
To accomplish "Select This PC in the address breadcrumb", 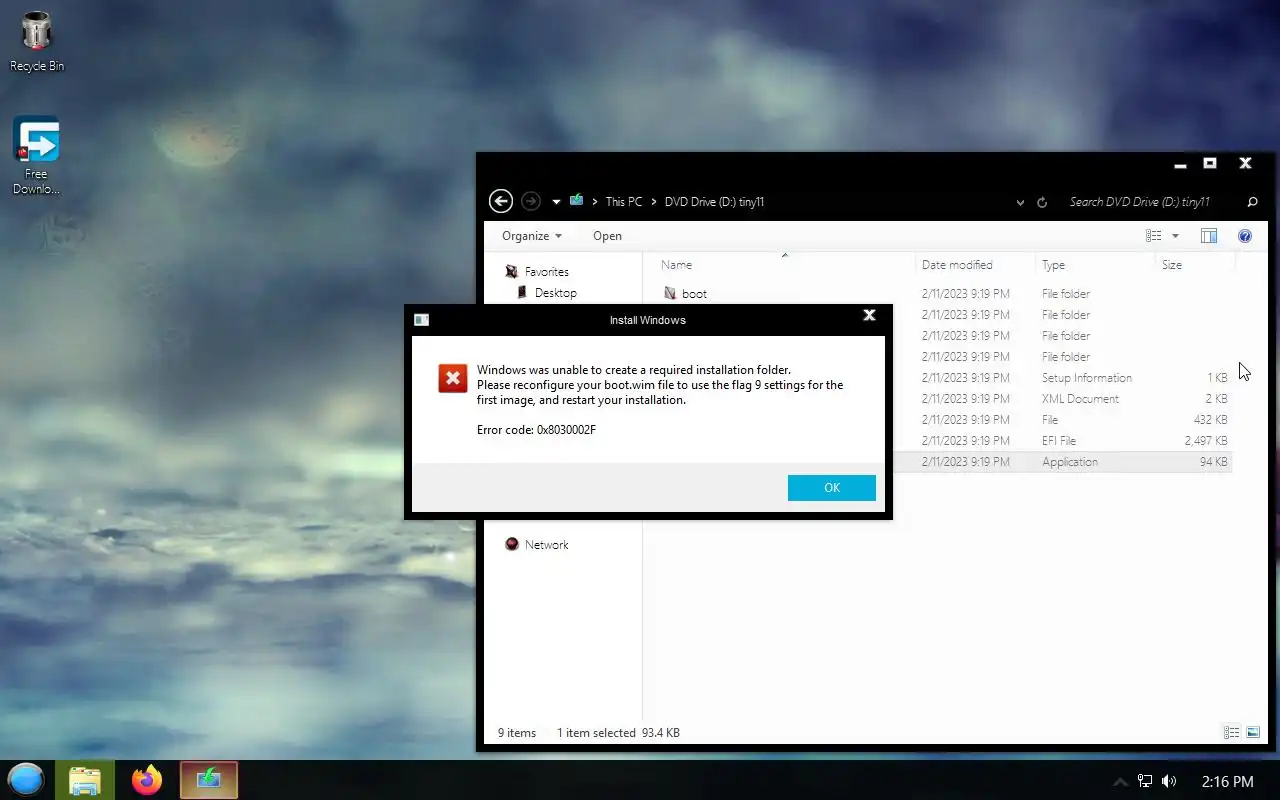I will pos(624,202).
